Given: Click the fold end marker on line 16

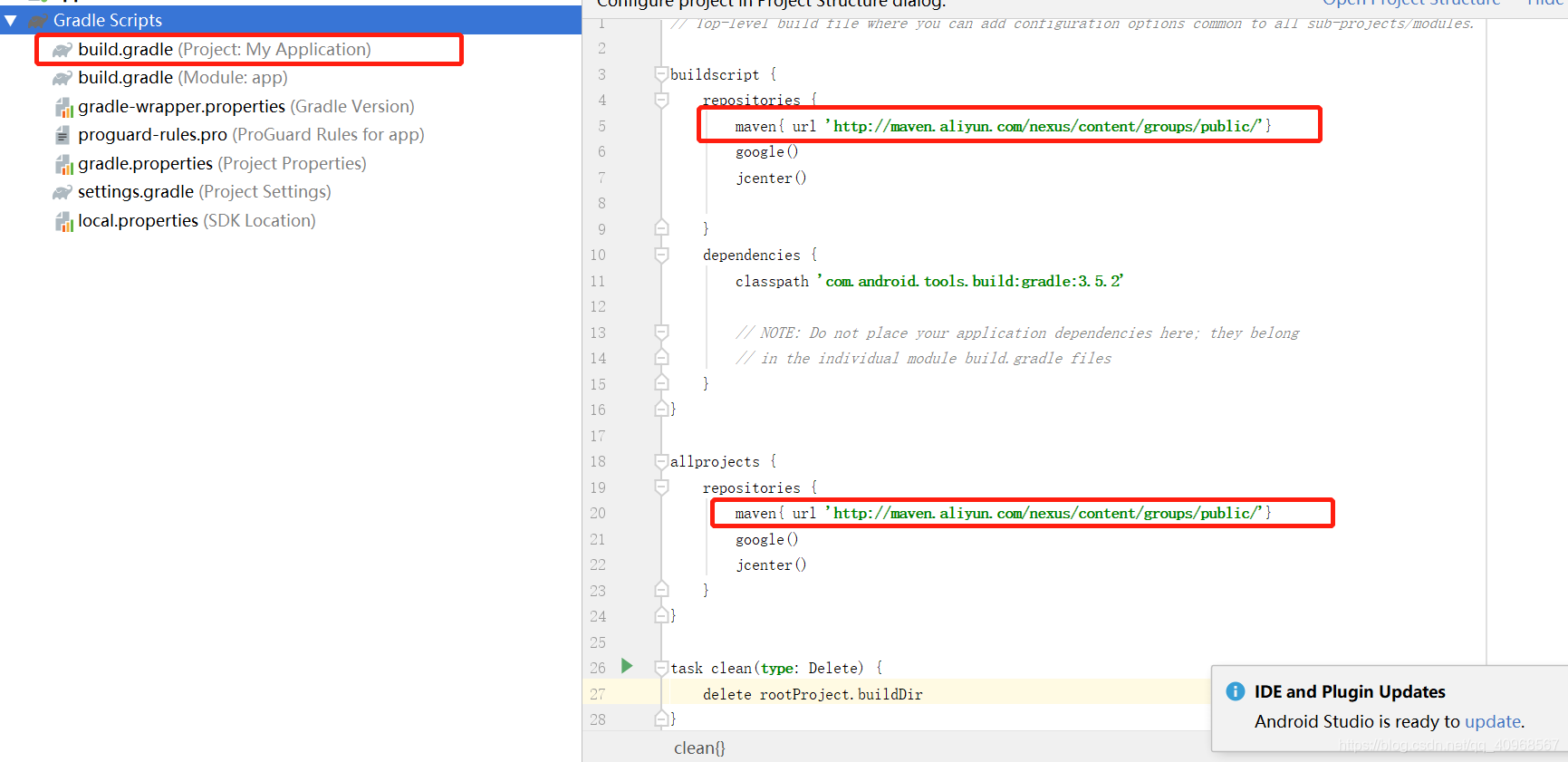Looking at the screenshot, I should point(661,410).
